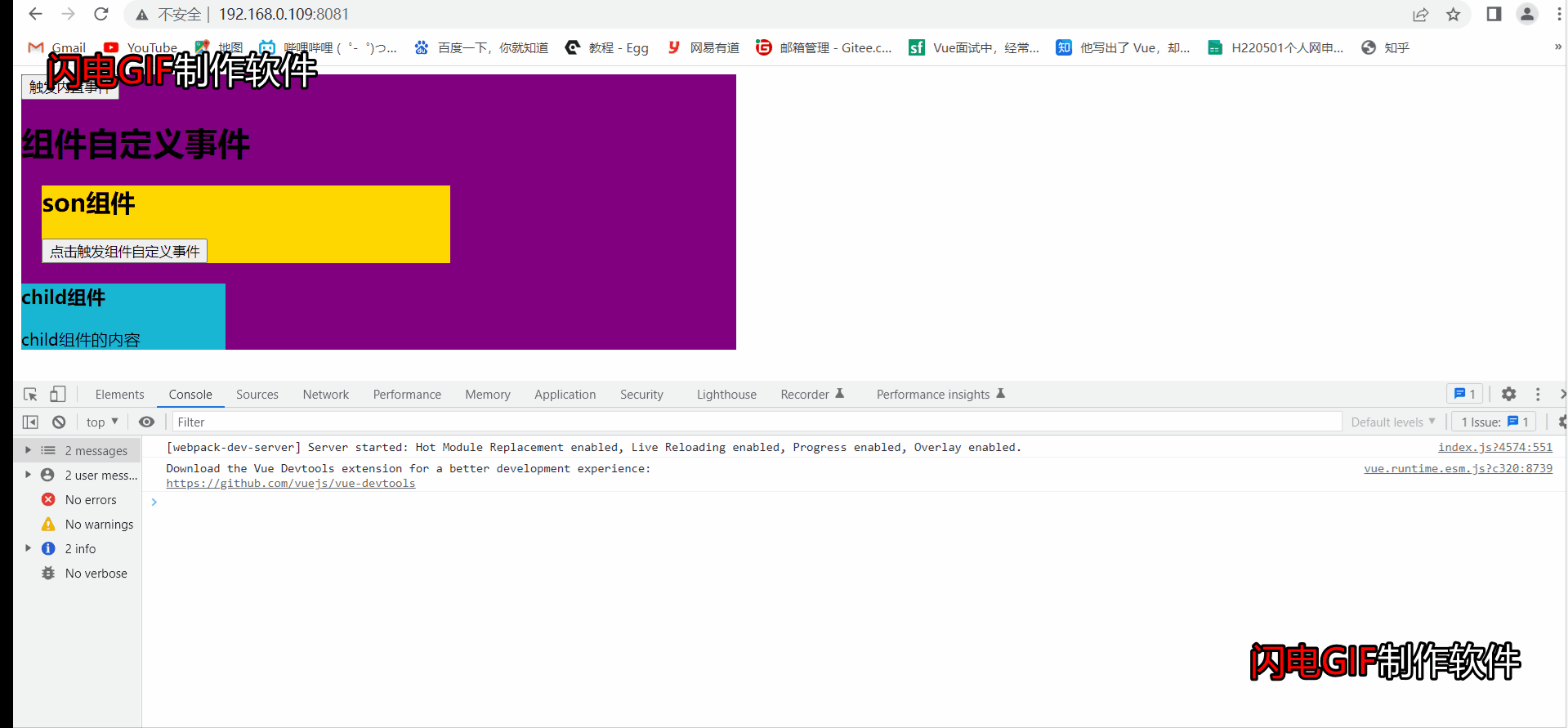Click the console prompt input line

coord(854,502)
